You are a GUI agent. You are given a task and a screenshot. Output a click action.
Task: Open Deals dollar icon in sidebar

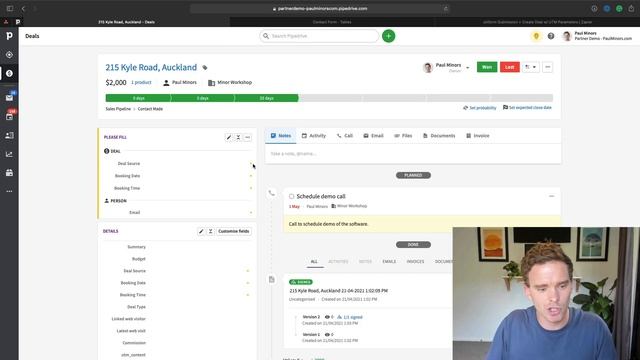tap(9, 73)
